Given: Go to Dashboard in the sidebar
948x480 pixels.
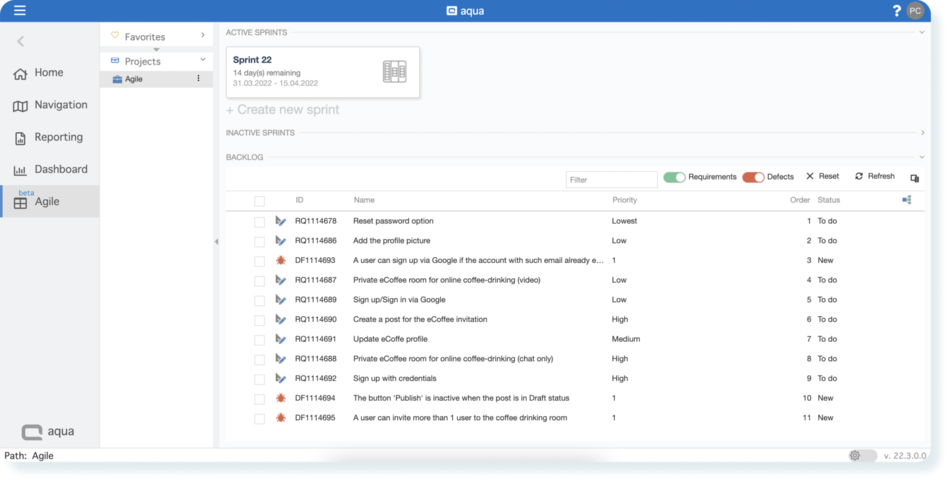Looking at the screenshot, I should coord(60,170).
